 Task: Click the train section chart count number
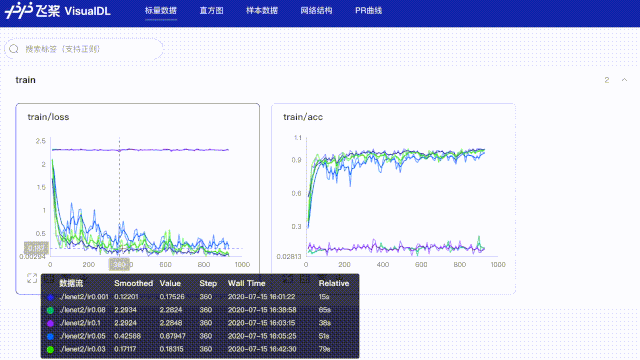607,80
